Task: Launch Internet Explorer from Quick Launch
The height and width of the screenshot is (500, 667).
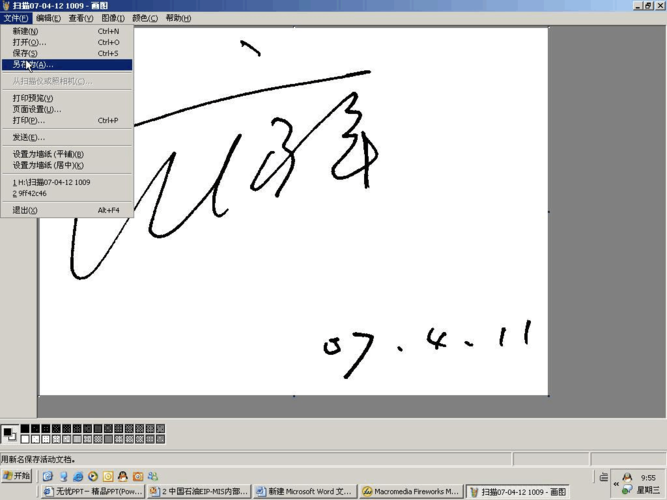Action: tap(78, 477)
